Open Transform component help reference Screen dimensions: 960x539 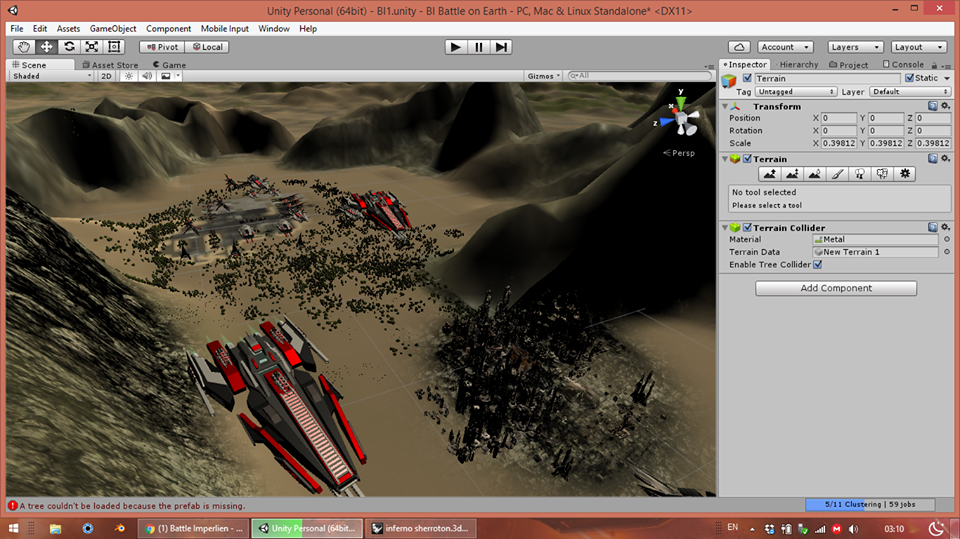[x=932, y=106]
